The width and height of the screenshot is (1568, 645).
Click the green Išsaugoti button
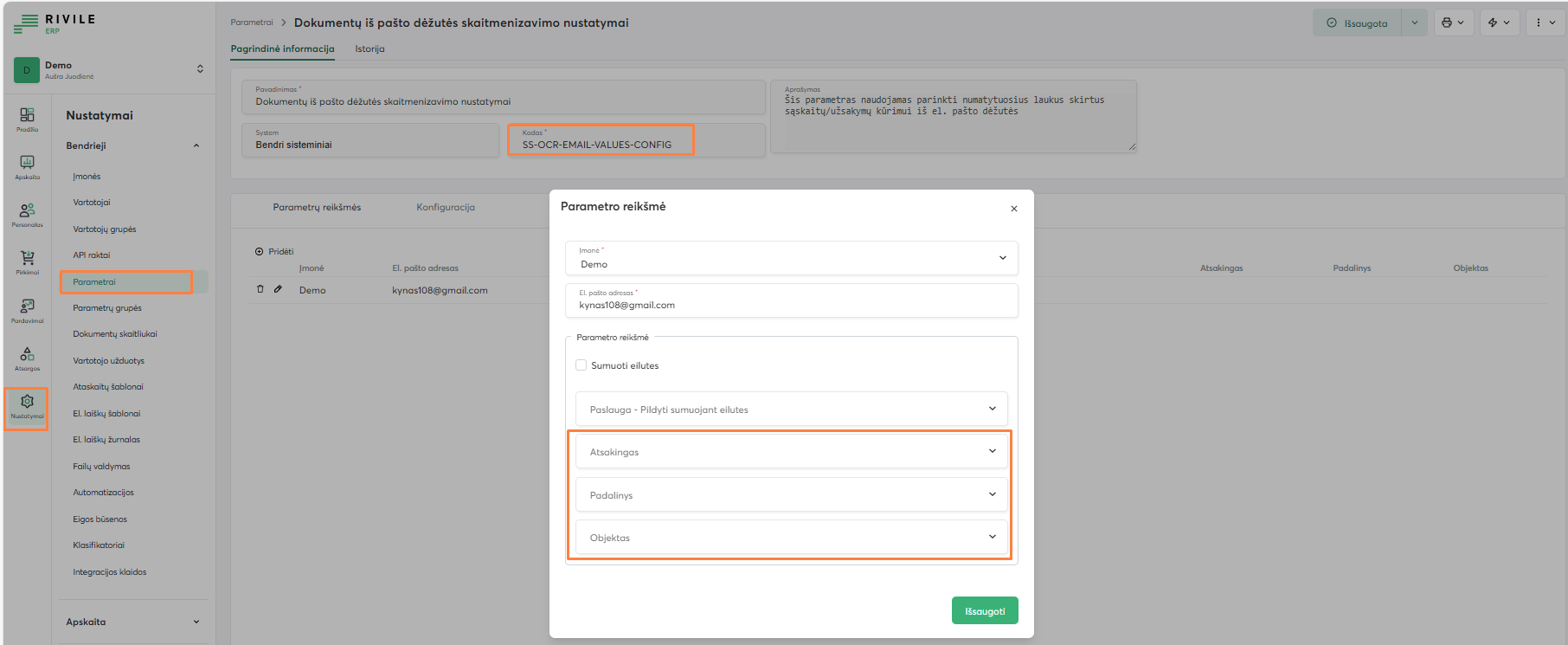[x=984, y=611]
